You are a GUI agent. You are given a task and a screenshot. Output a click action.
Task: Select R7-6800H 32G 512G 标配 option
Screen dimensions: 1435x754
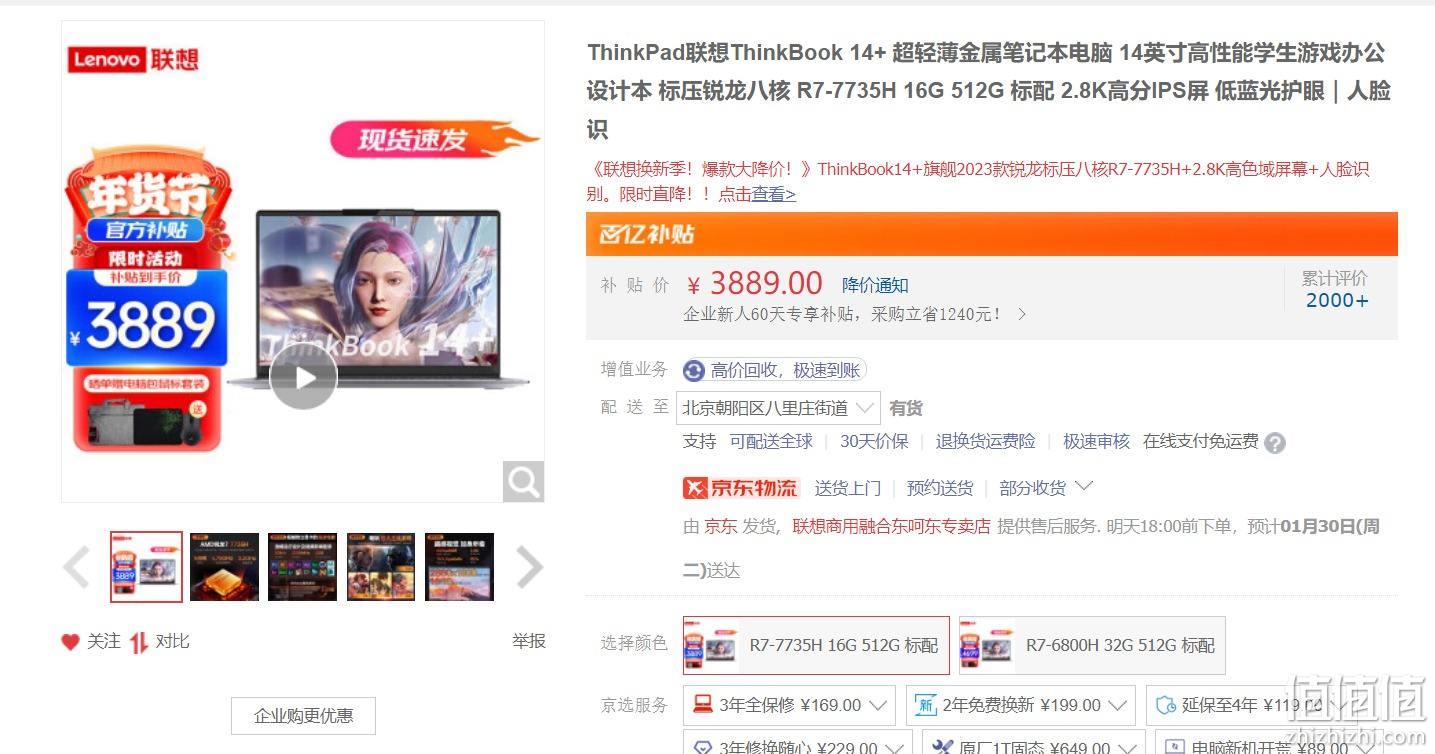tap(1092, 646)
